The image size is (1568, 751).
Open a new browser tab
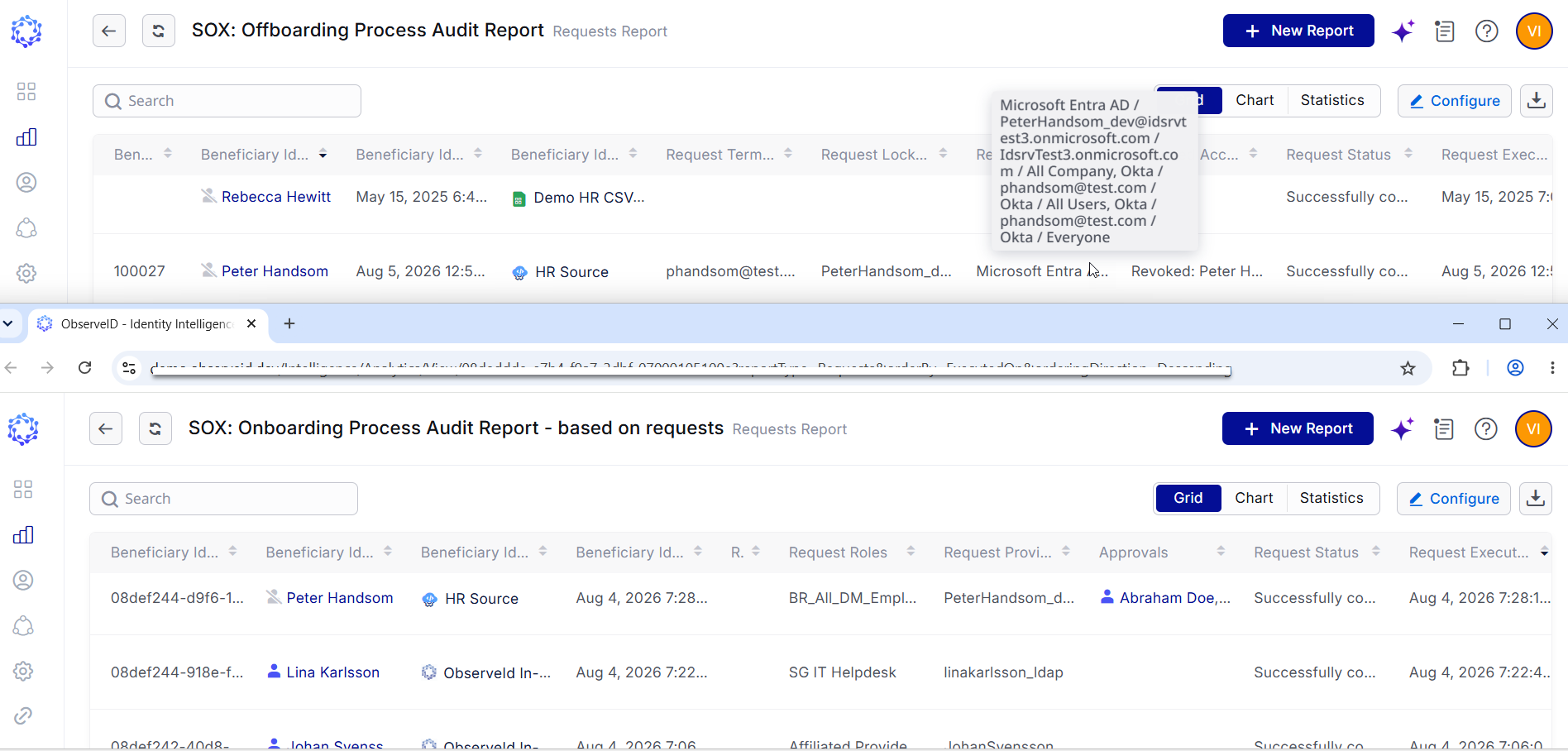pos(289,323)
